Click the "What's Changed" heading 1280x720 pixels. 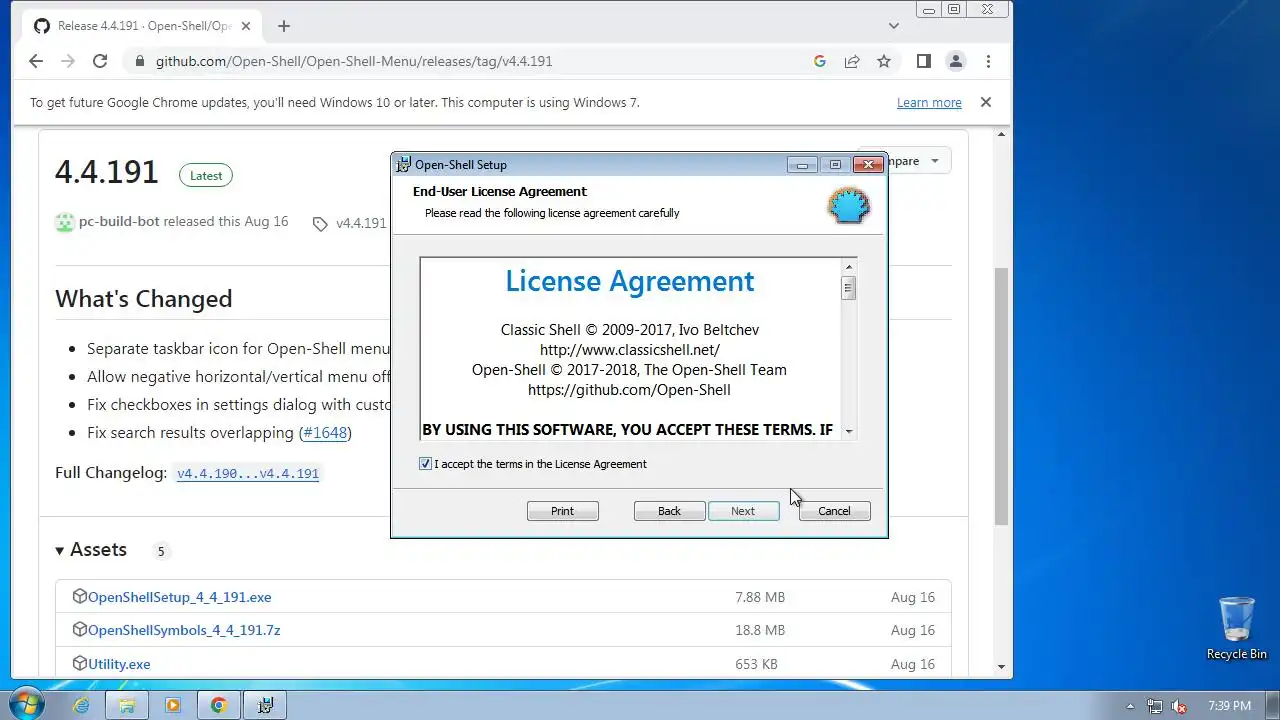[x=144, y=299]
